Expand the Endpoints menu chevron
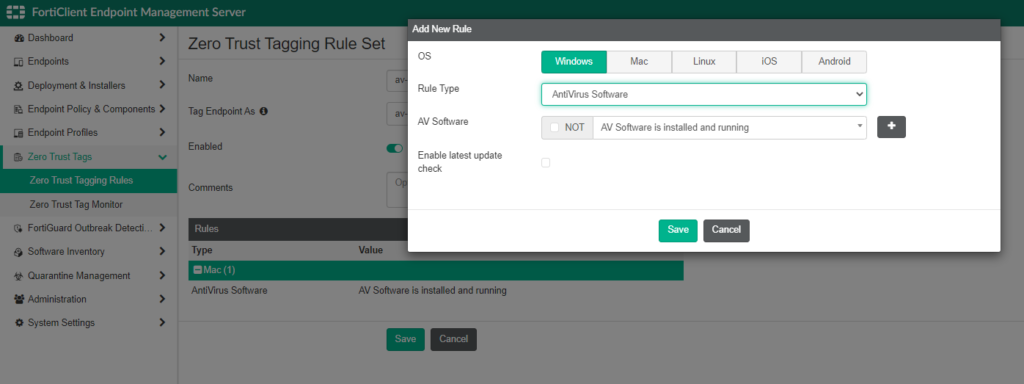Image resolution: width=1024 pixels, height=384 pixels. (162, 61)
